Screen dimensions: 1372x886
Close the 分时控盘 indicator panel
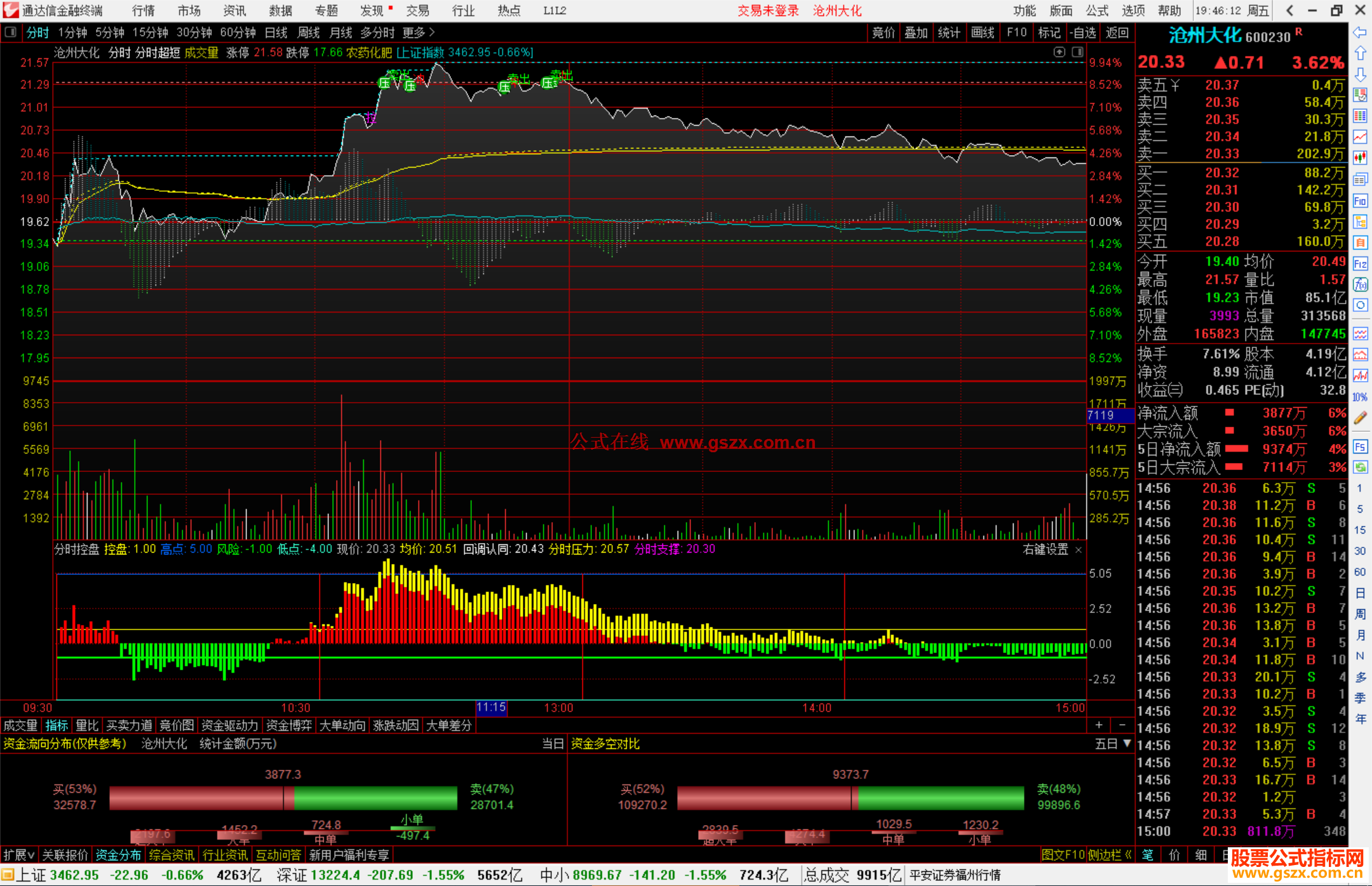click(1079, 550)
